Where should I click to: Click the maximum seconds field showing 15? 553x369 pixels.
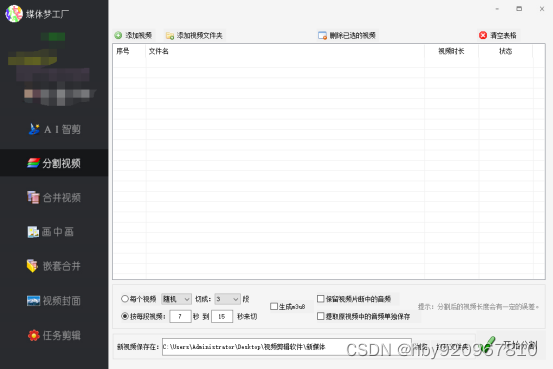tap(222, 316)
